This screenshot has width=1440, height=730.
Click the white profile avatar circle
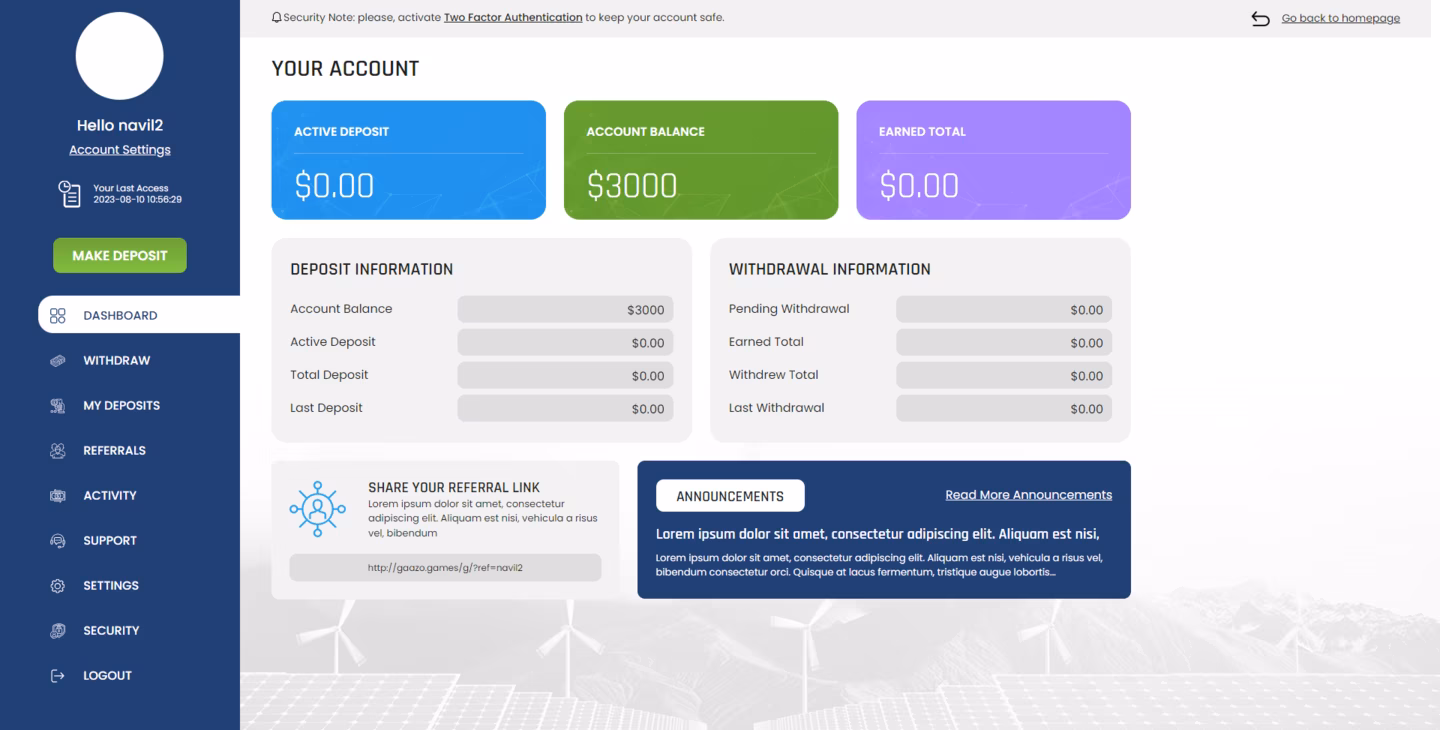click(x=120, y=56)
